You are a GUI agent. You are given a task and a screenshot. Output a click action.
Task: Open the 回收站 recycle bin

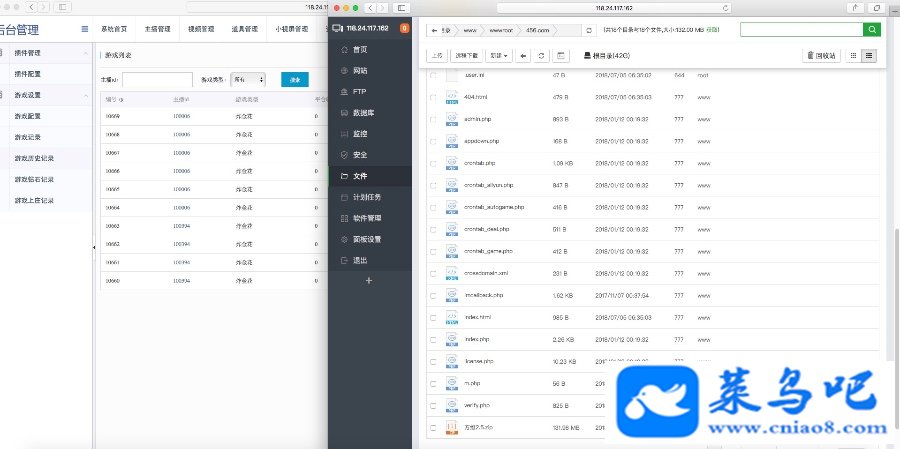click(x=821, y=56)
